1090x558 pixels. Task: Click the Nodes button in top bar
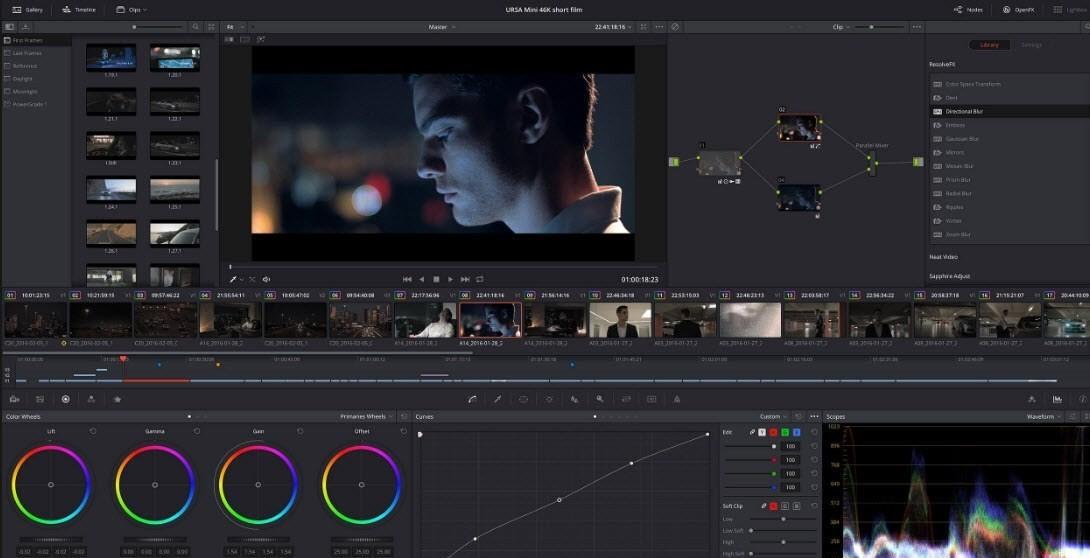pyautogui.click(x=966, y=9)
